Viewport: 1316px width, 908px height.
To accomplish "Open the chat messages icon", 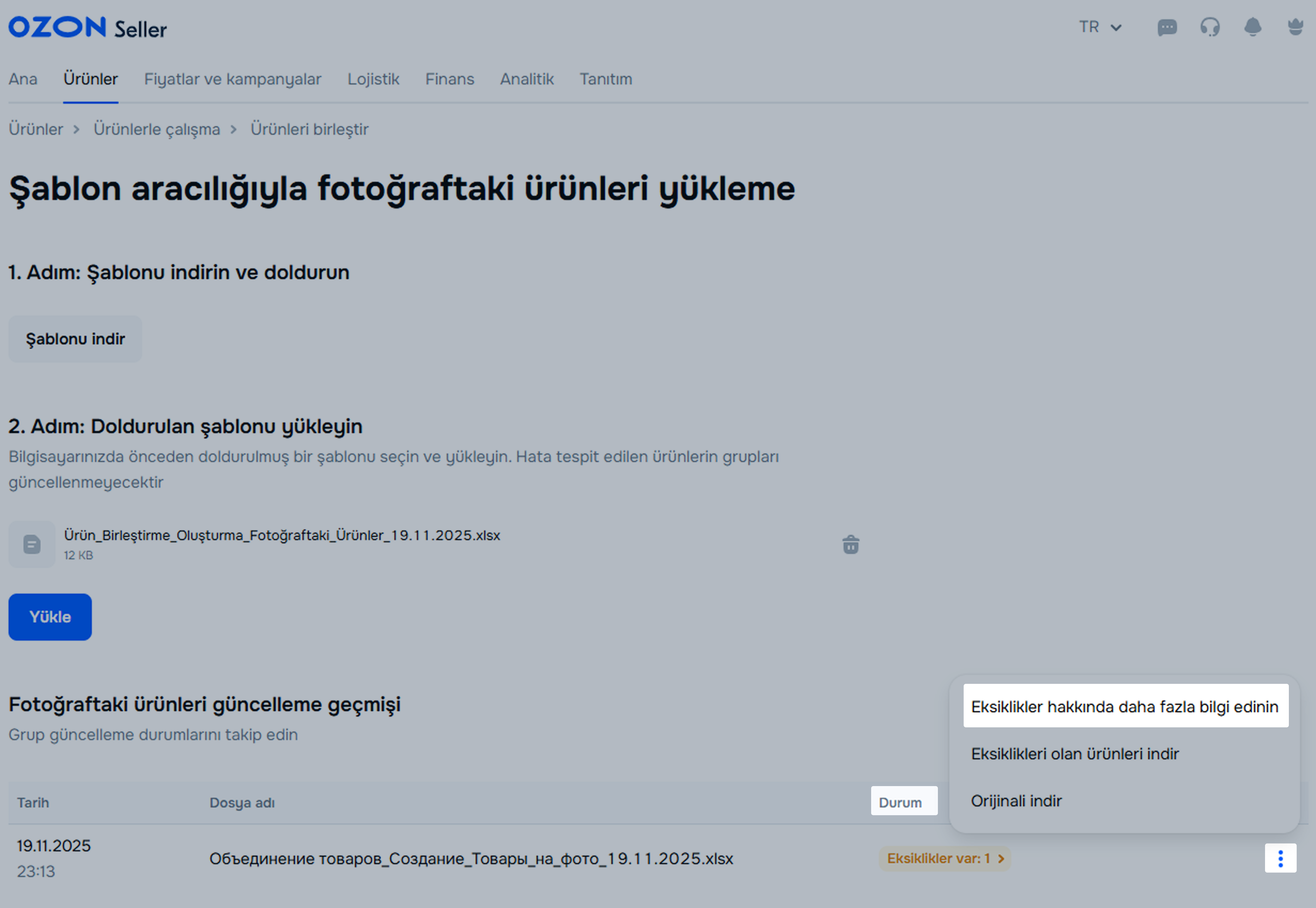I will click(x=1167, y=27).
